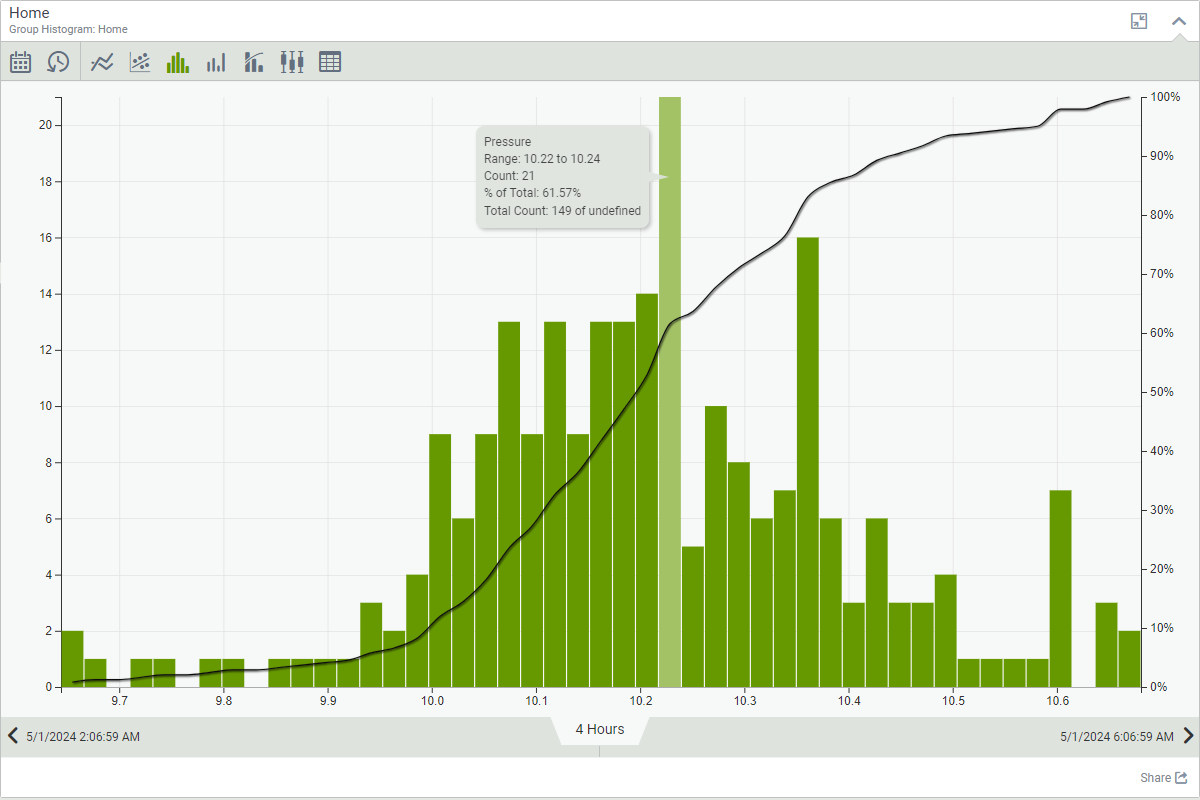
Task: Select the scatter plot chart view
Action: (140, 62)
